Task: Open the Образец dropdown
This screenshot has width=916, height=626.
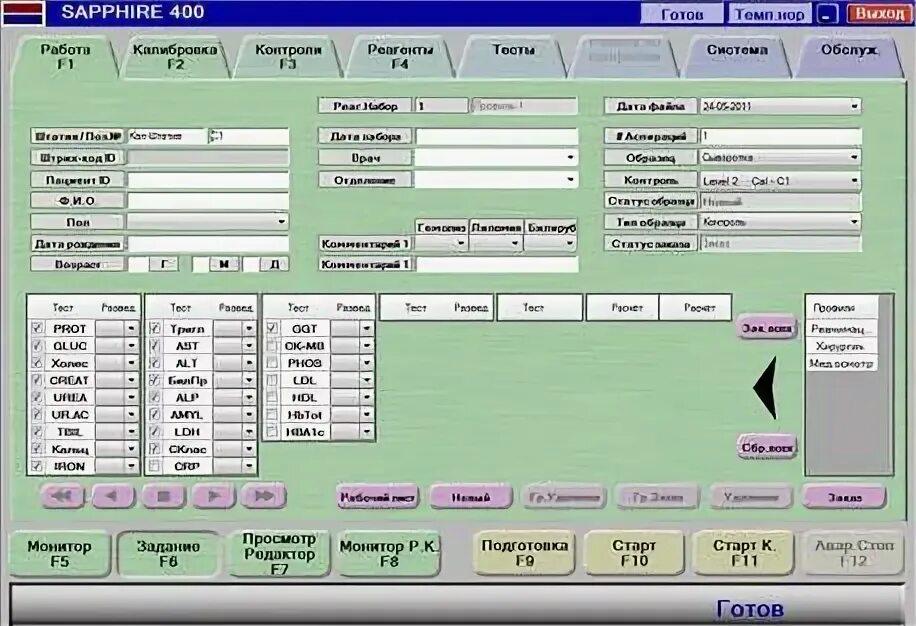Action: 854,157
